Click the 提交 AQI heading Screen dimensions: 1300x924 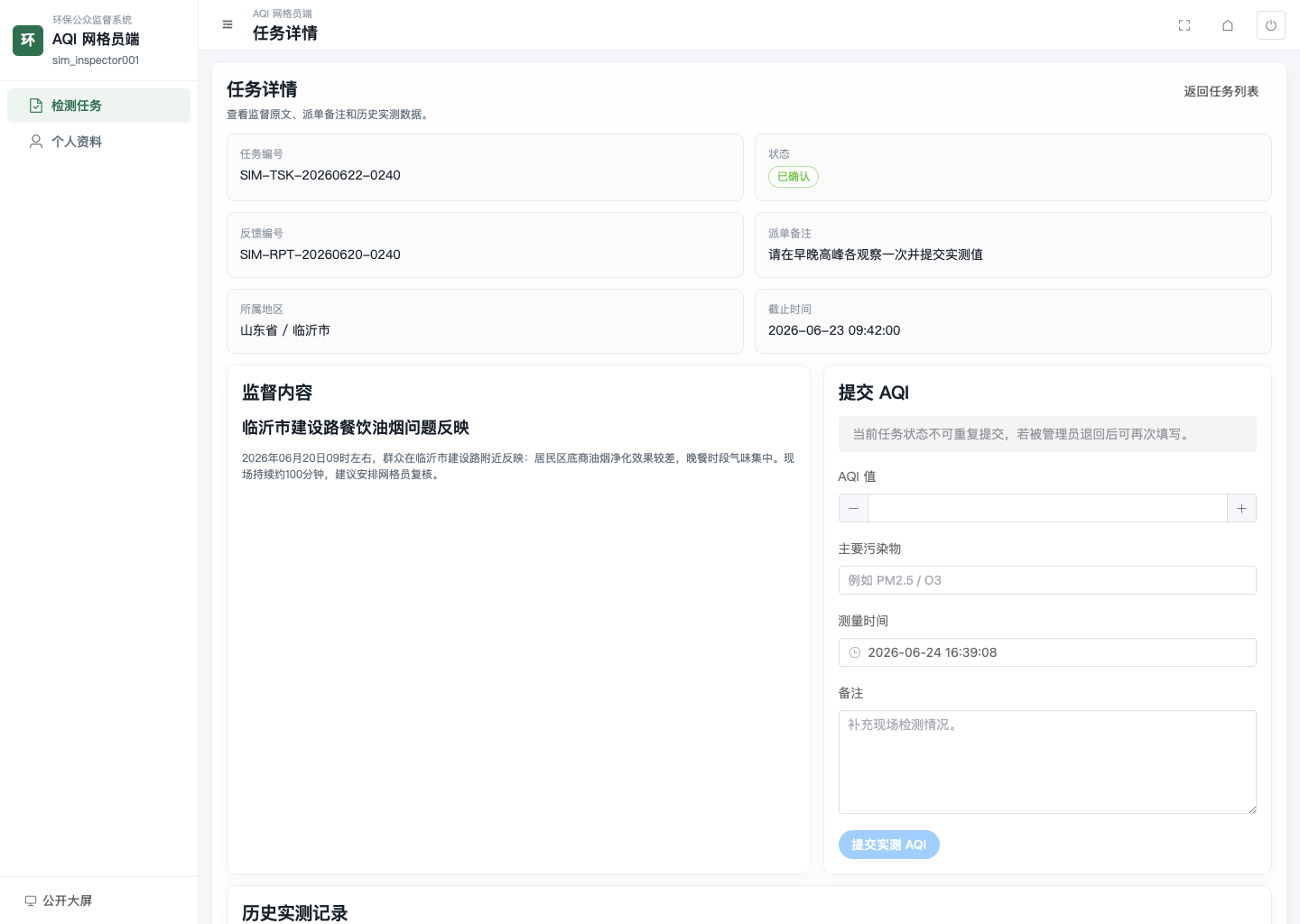pyautogui.click(x=874, y=393)
